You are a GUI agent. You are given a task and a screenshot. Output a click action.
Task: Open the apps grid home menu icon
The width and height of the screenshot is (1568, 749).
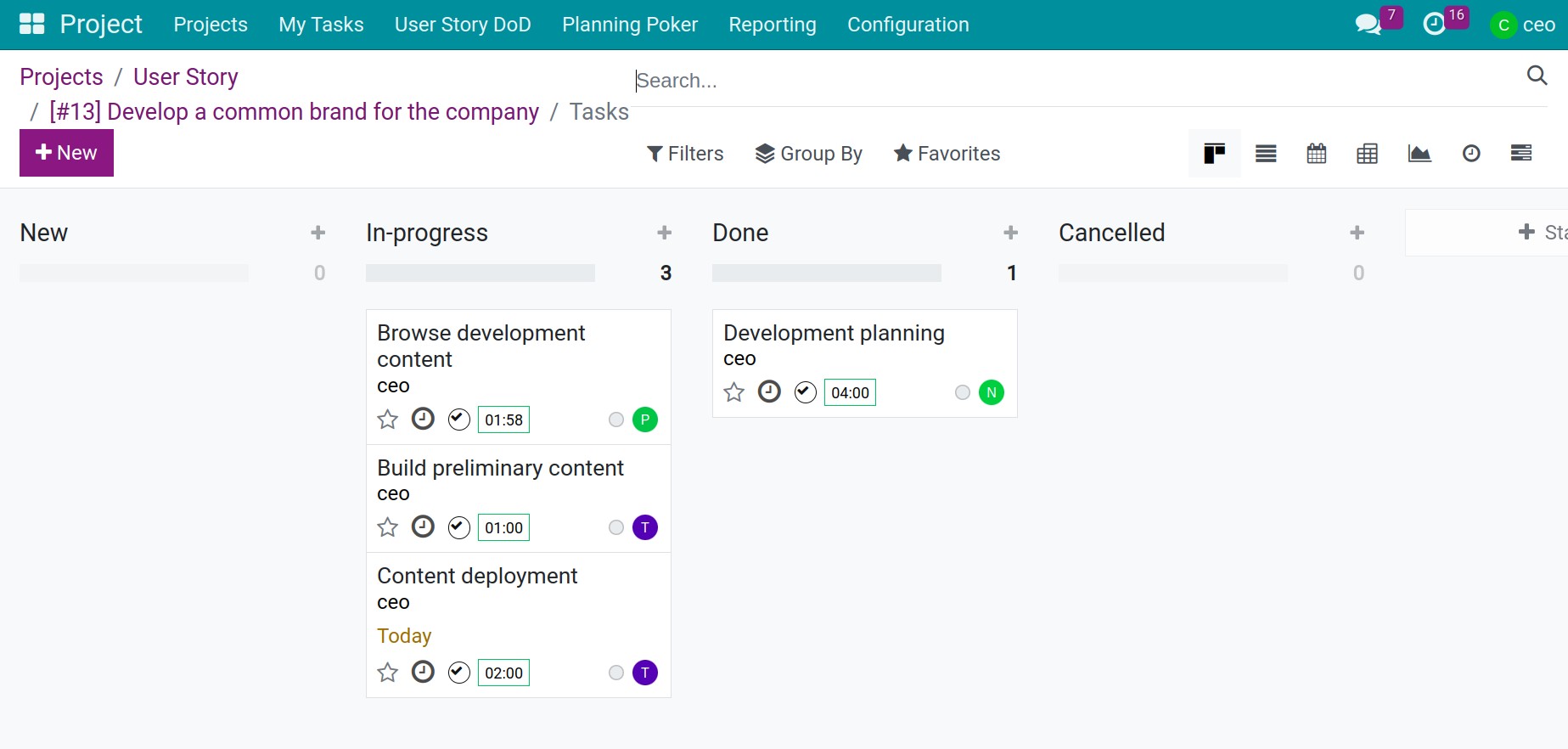point(31,24)
